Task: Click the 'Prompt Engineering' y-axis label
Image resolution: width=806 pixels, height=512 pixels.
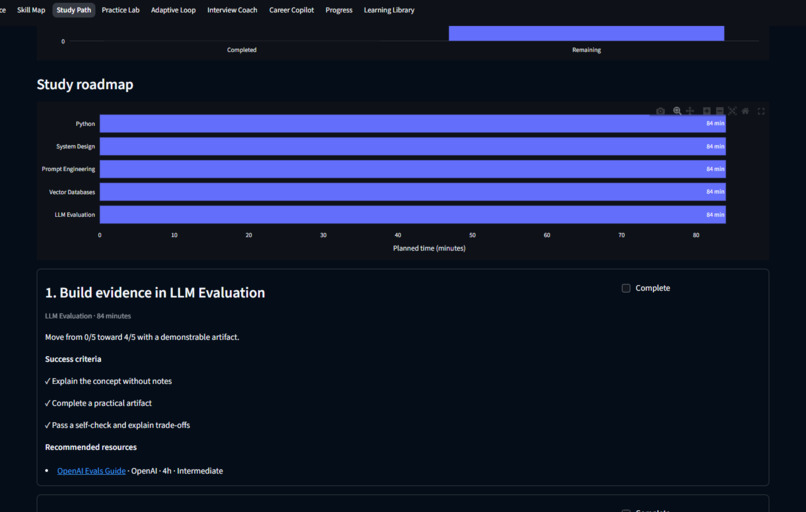Action: (68, 169)
